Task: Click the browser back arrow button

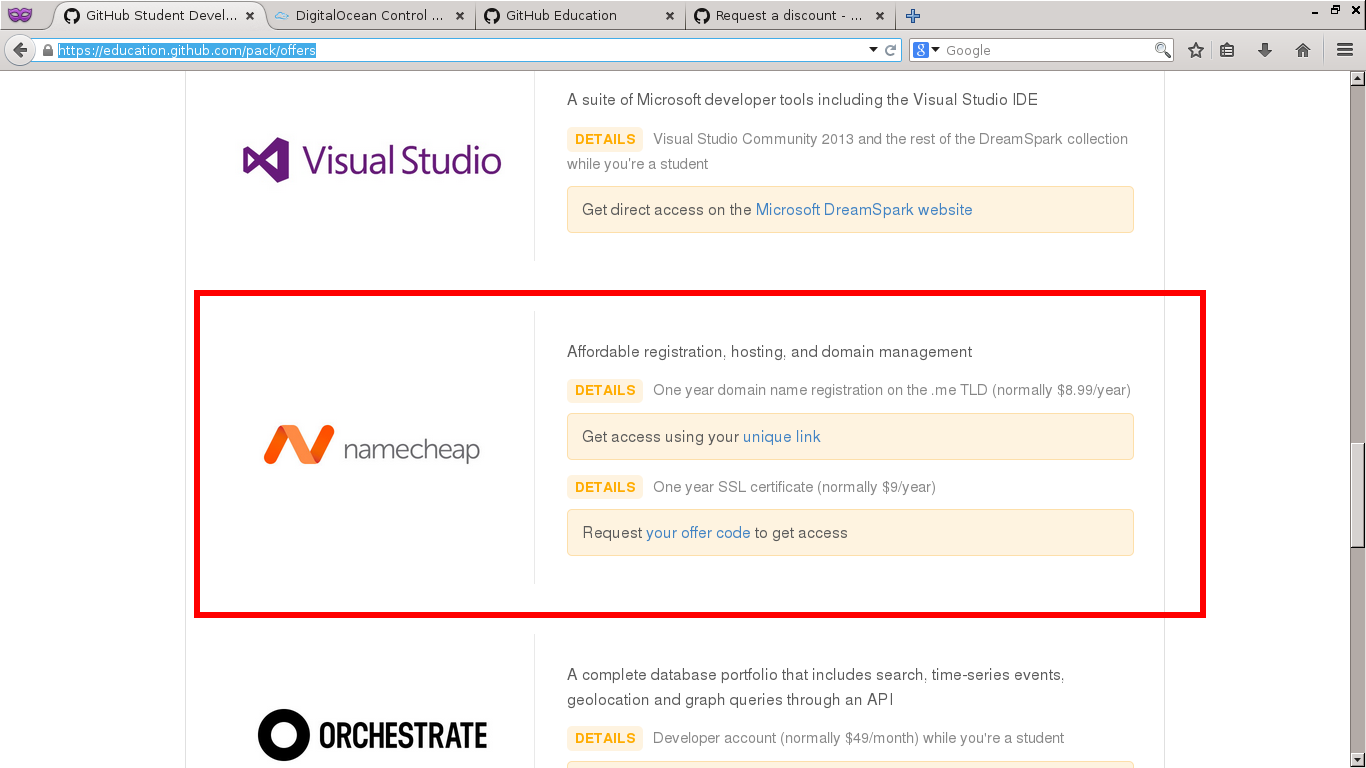Action: point(20,50)
